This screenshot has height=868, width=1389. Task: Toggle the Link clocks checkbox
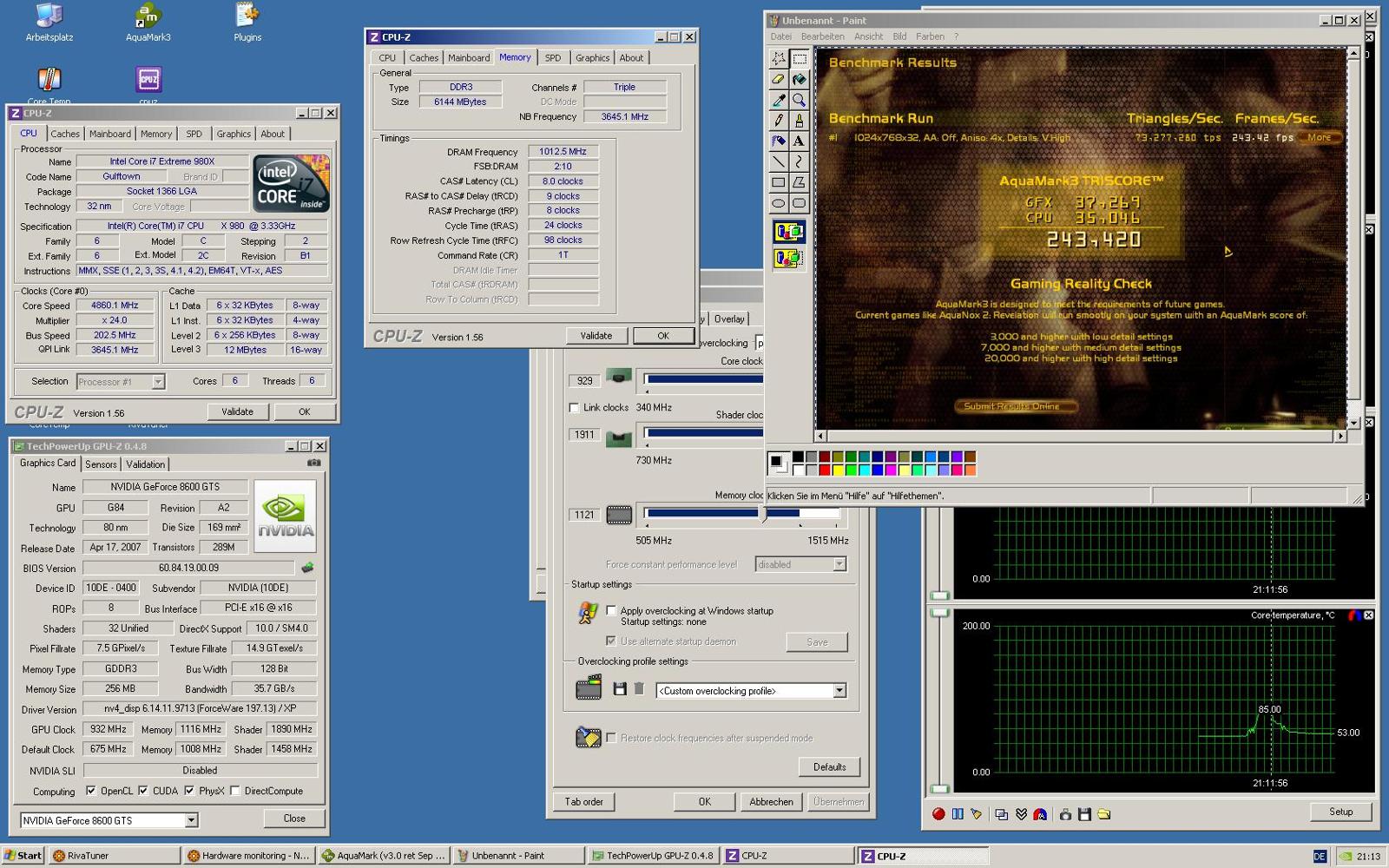(x=574, y=407)
